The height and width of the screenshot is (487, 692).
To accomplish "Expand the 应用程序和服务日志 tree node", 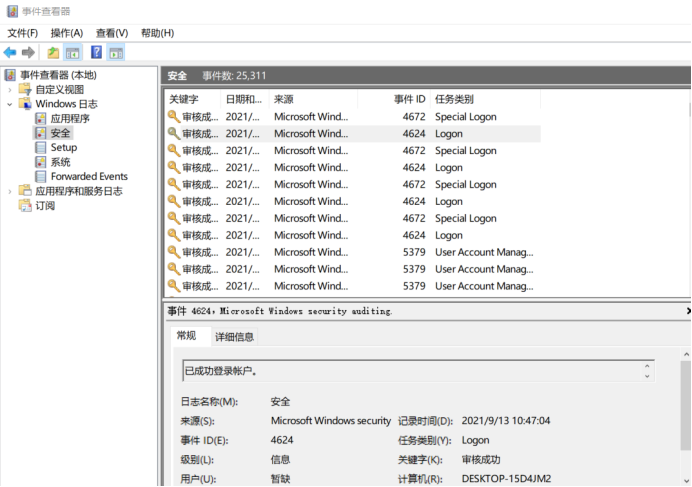I will pos(10,191).
